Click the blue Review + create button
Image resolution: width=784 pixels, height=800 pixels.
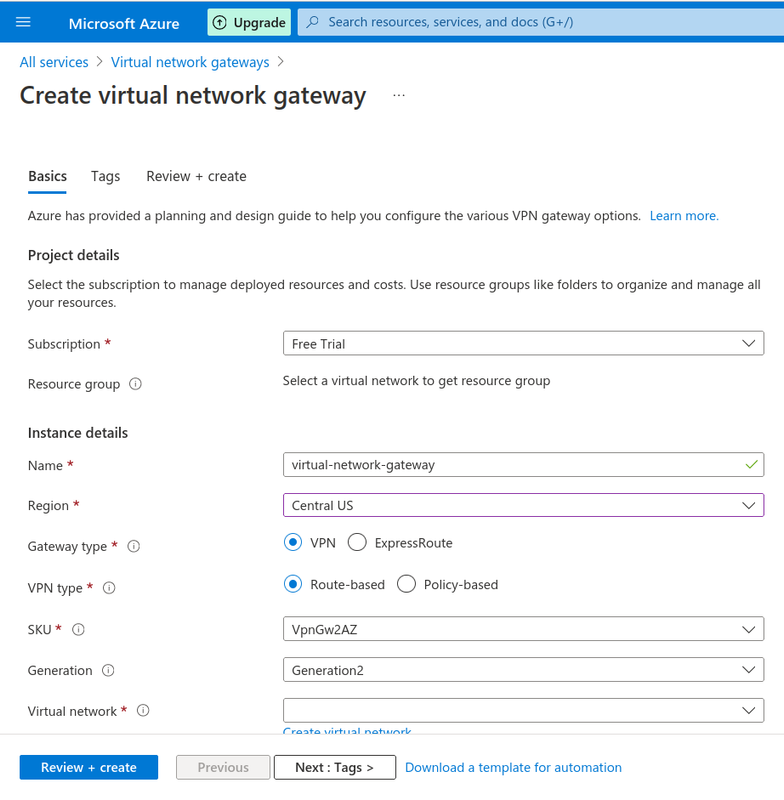click(89, 767)
